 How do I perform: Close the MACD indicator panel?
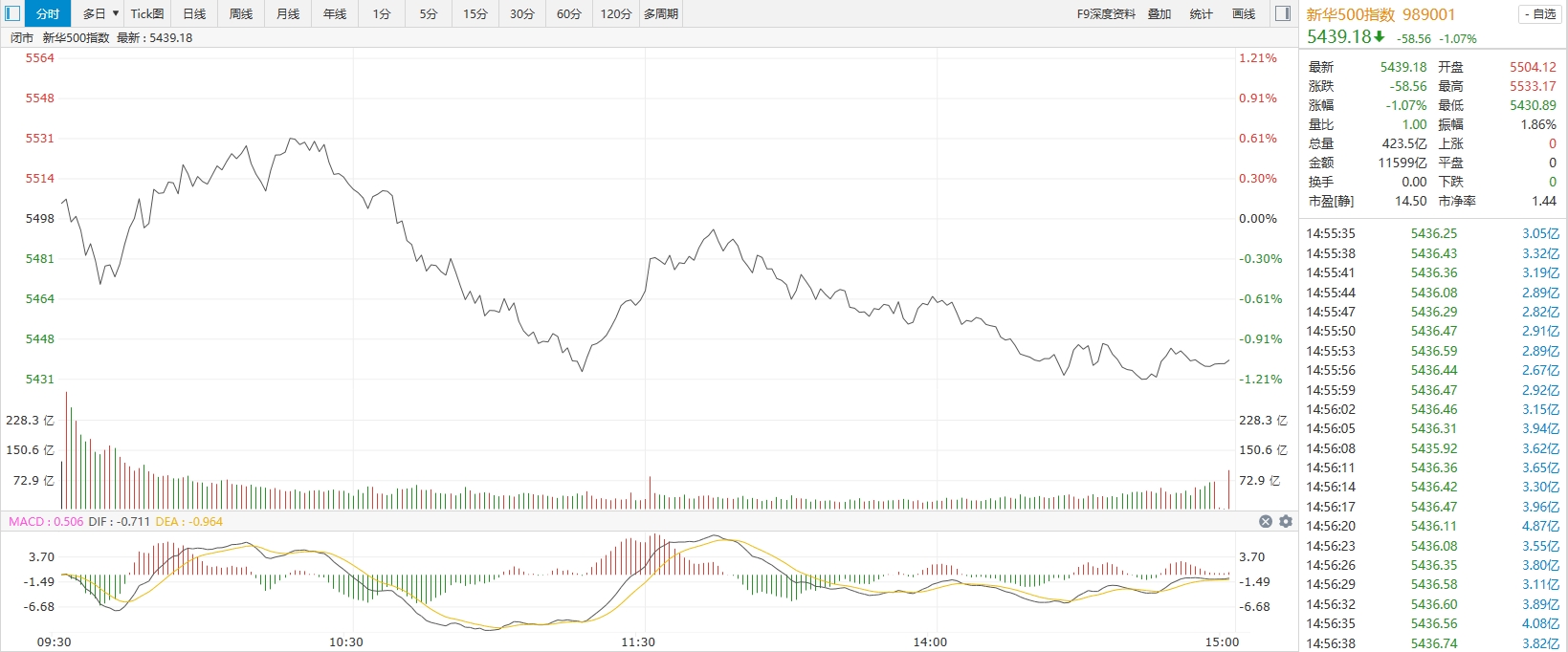(1266, 521)
